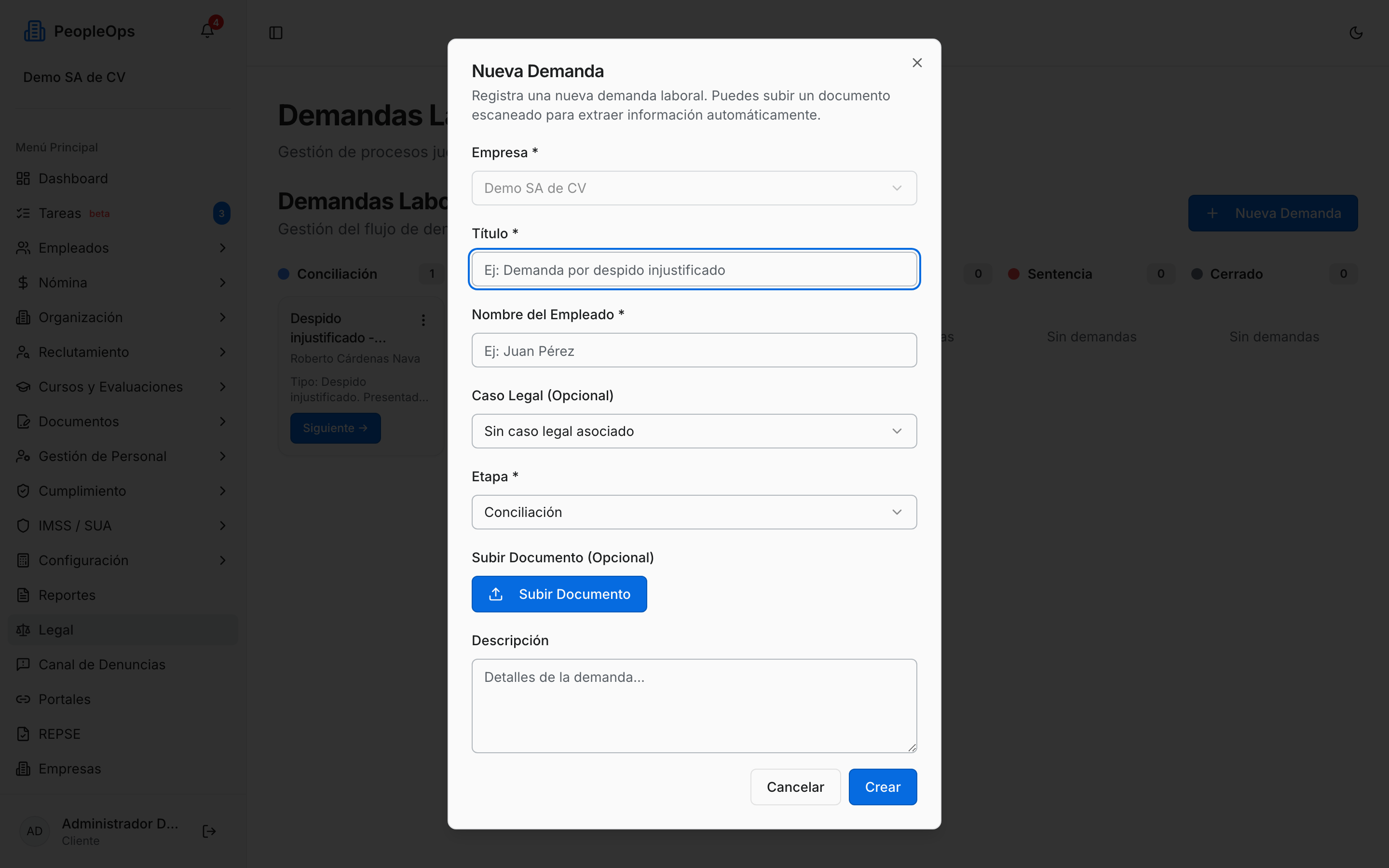Click the Nueva Demanda button
The width and height of the screenshot is (1389, 868).
click(1272, 214)
